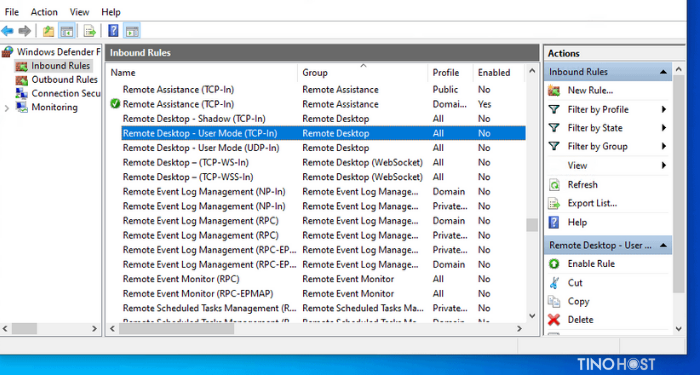The width and height of the screenshot is (700, 375).
Task: Click the red Delete X icon
Action: (554, 320)
